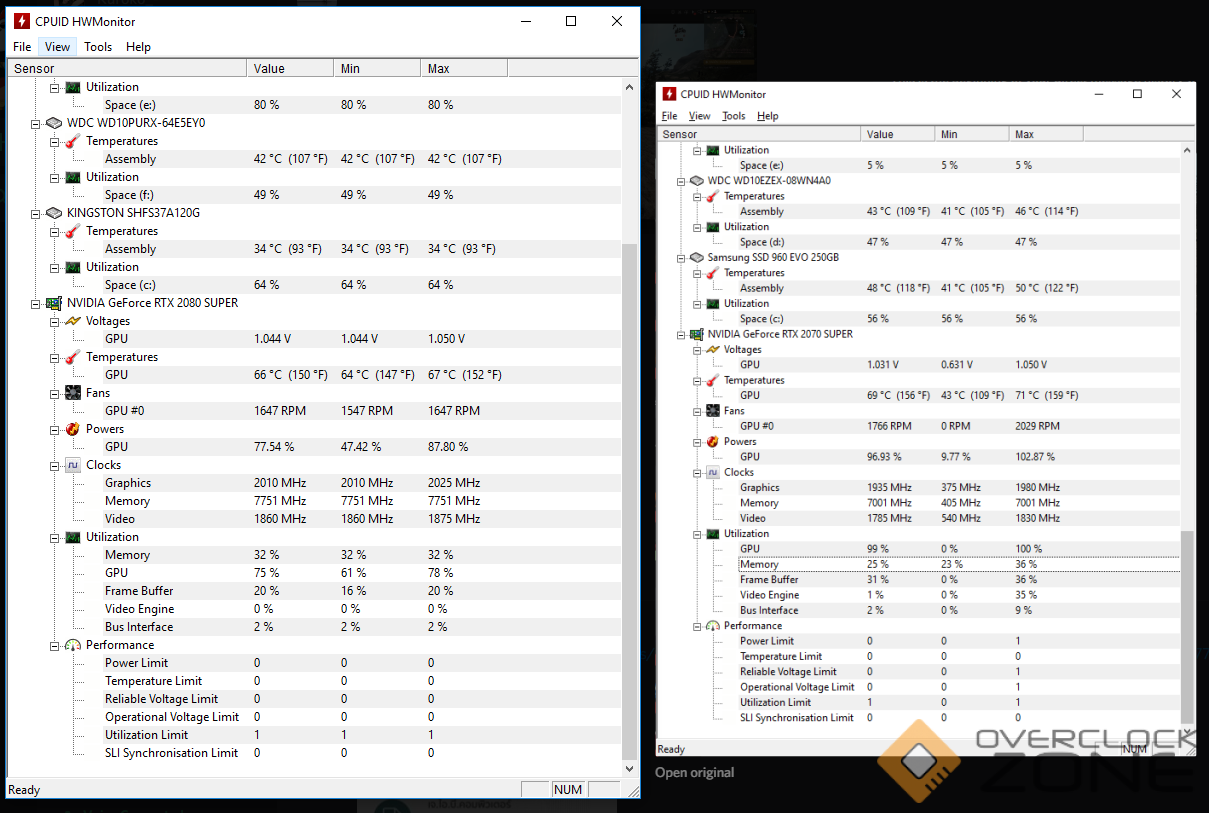Click the Fans icon under RTX 2070 SUPER

[712, 411]
